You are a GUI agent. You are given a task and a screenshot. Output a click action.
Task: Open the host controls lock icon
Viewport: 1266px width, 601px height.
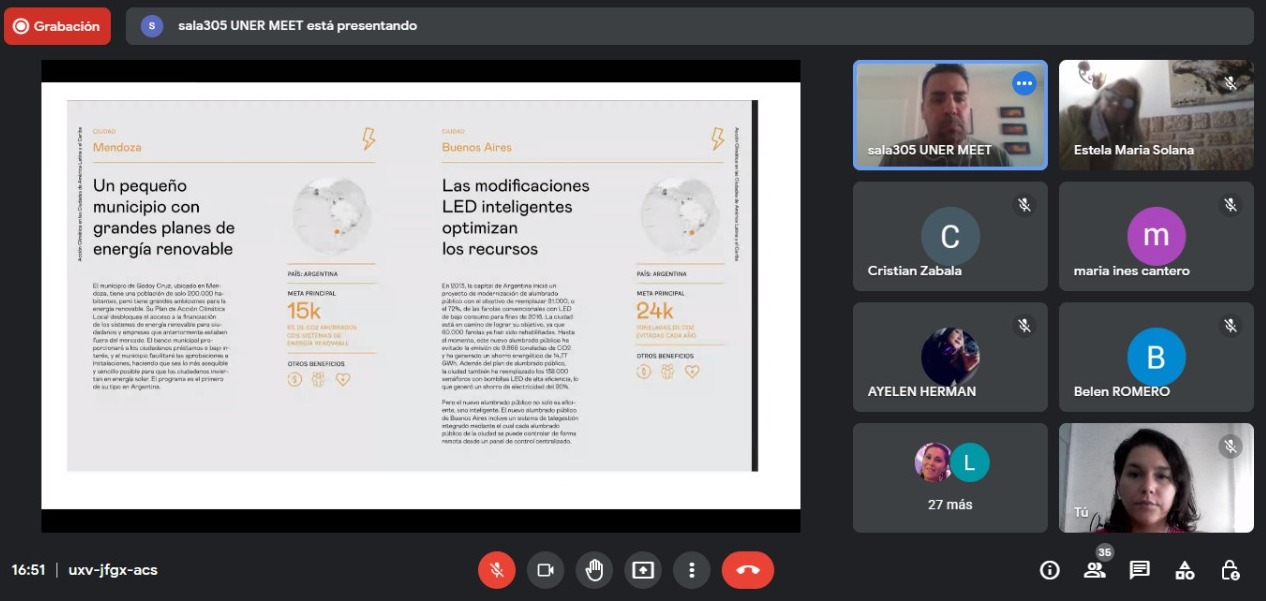1231,570
